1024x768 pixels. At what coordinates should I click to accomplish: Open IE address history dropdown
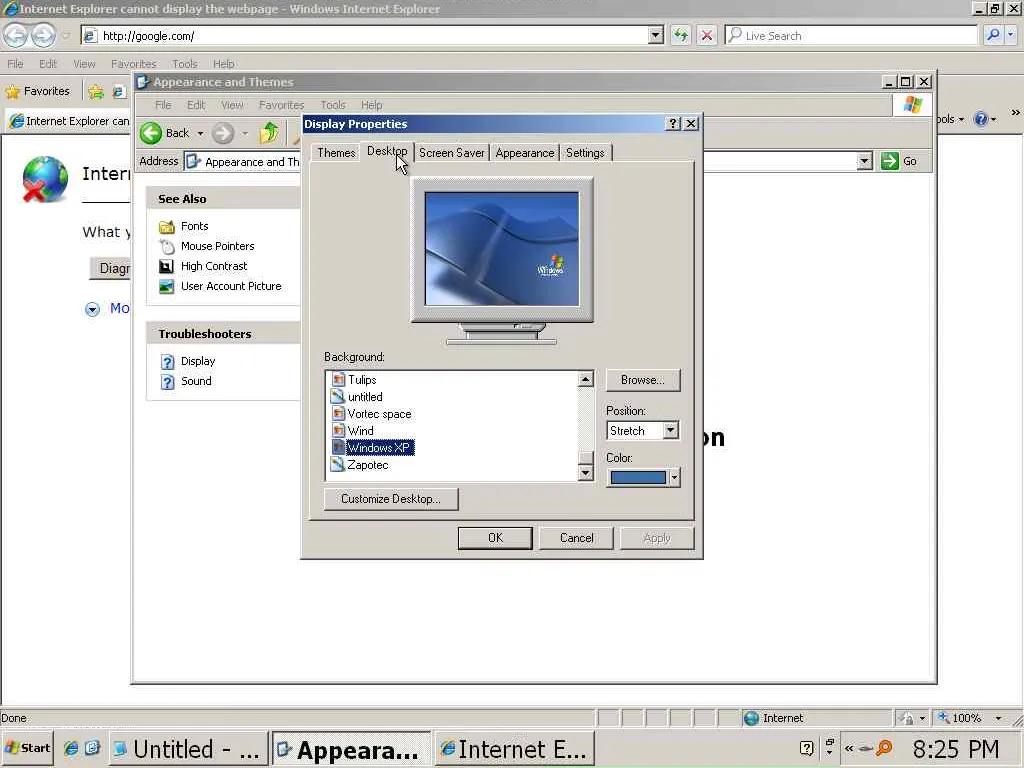click(x=656, y=36)
